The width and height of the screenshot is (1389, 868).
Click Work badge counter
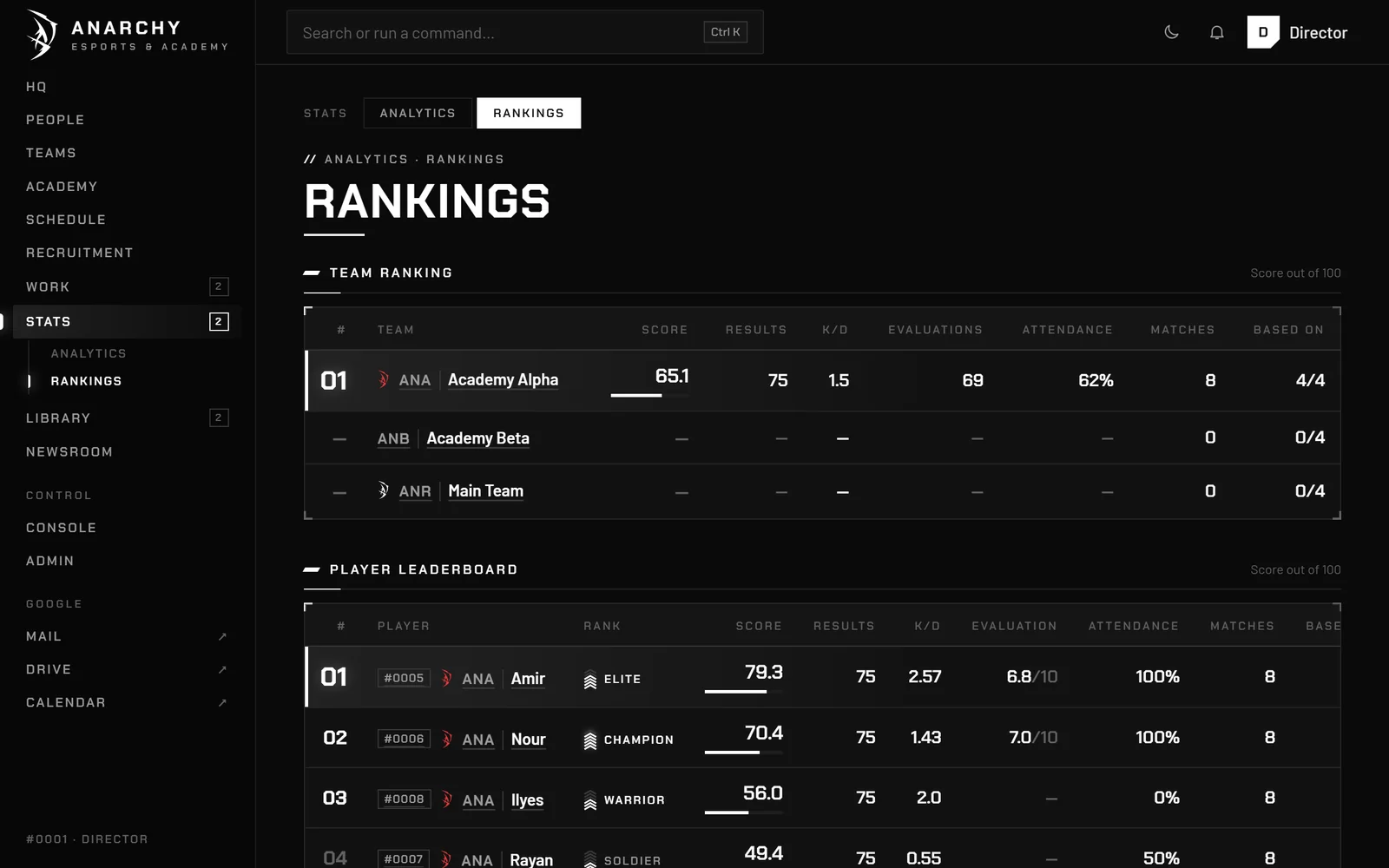point(219,286)
